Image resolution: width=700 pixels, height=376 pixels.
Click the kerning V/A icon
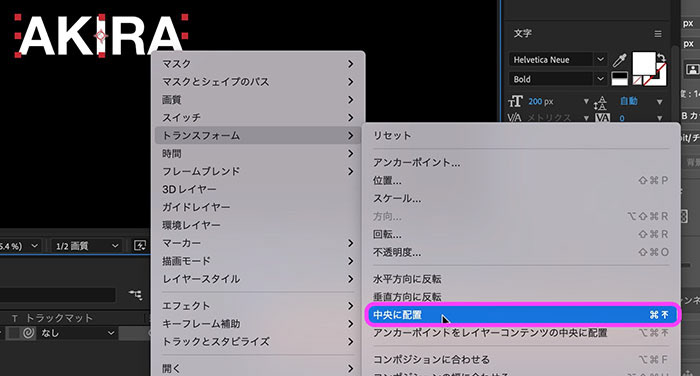(514, 118)
